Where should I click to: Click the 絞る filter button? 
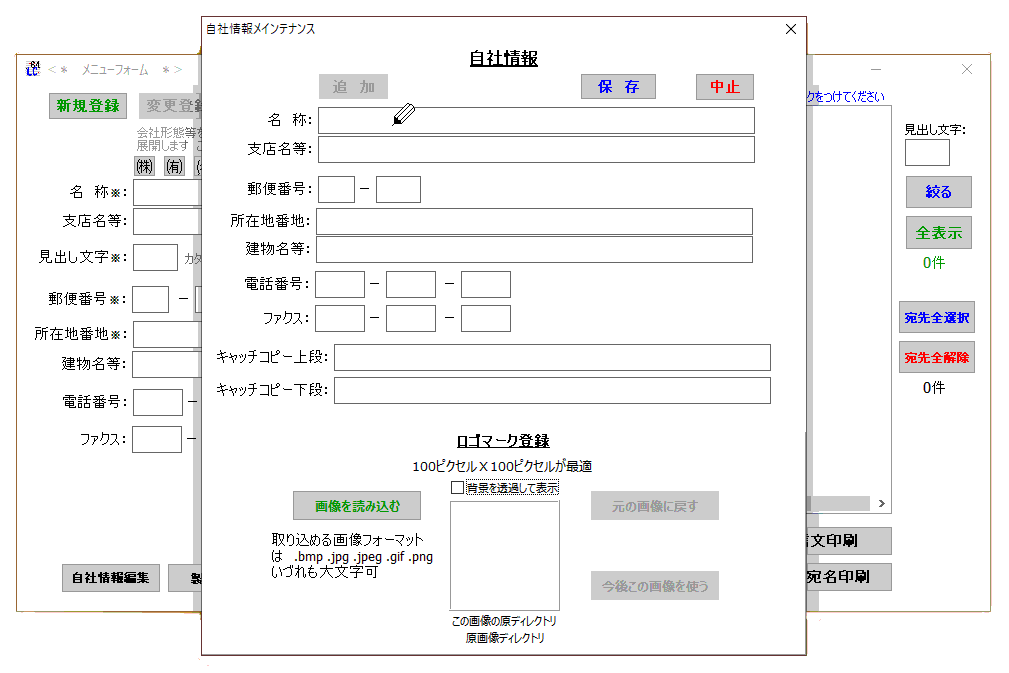click(x=938, y=192)
